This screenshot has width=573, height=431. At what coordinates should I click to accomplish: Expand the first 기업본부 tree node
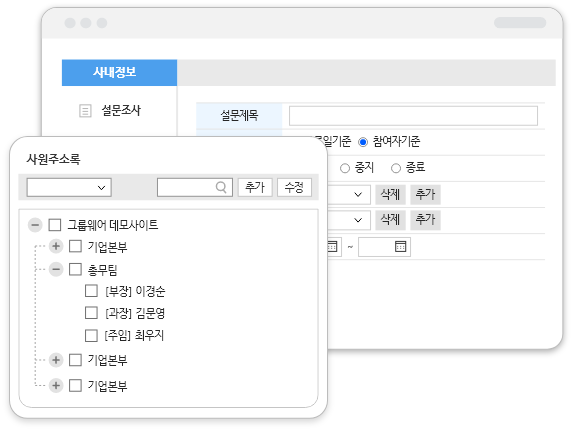(x=56, y=246)
